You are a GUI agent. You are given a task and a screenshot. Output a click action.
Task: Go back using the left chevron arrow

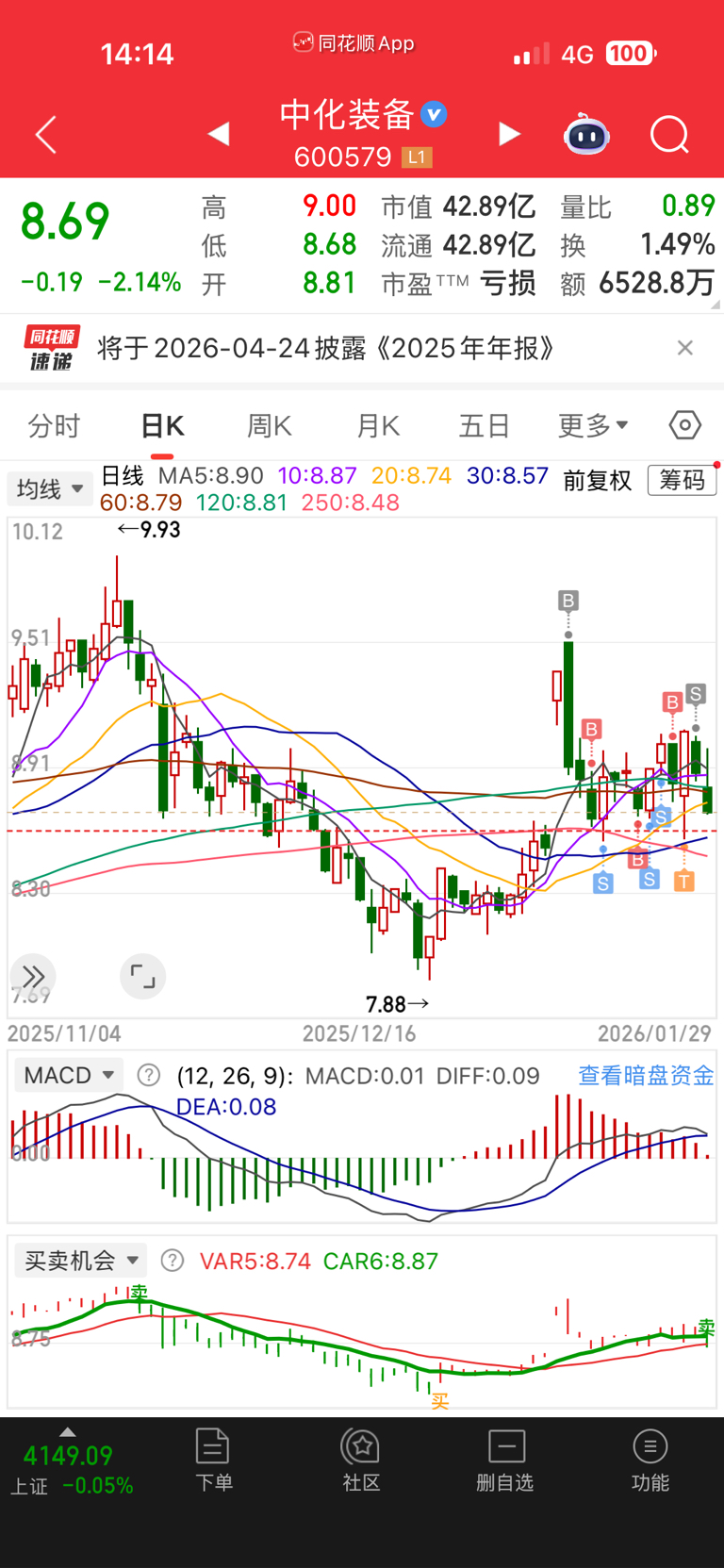click(45, 135)
